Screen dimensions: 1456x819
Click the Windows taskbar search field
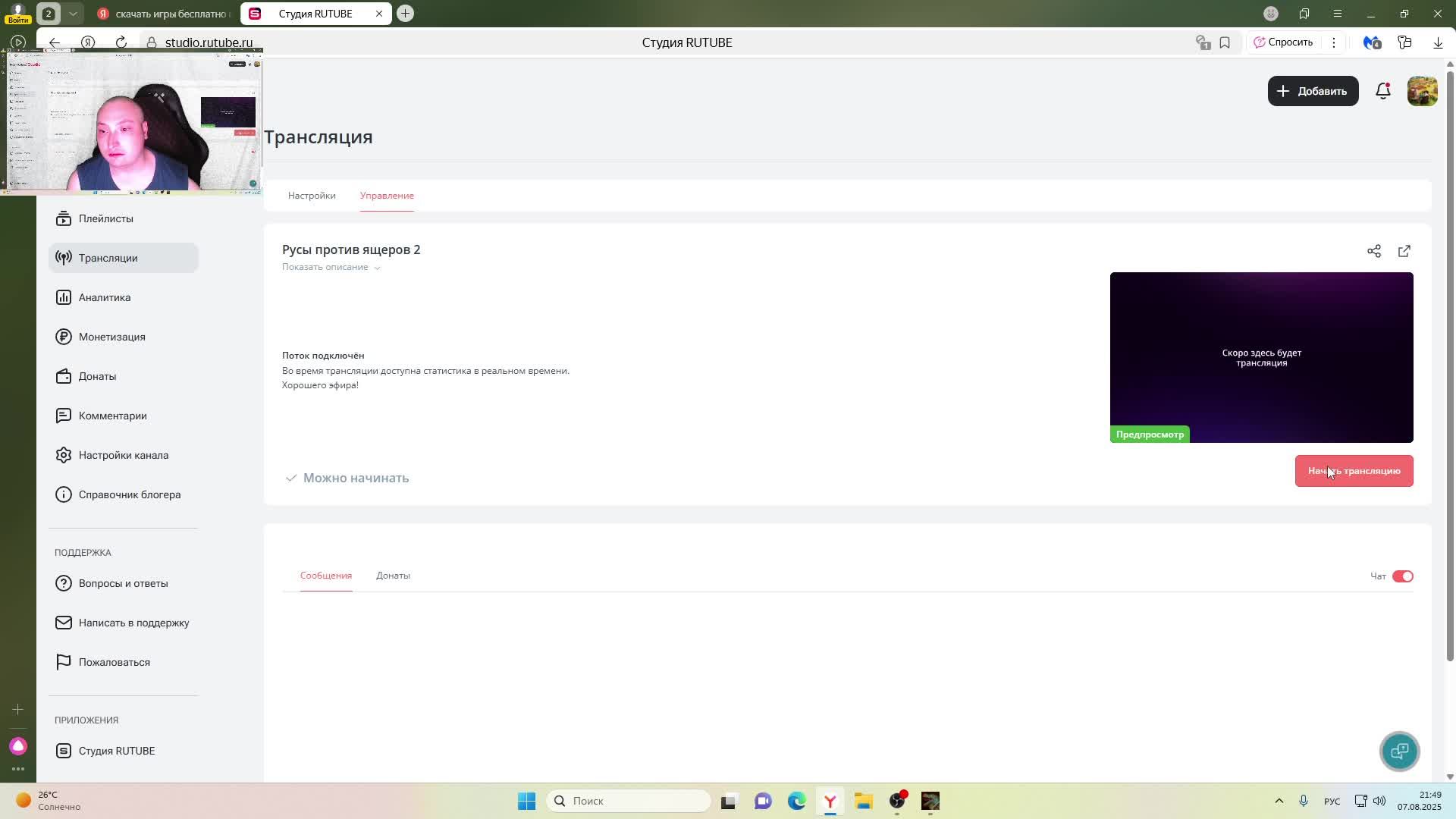pos(629,801)
